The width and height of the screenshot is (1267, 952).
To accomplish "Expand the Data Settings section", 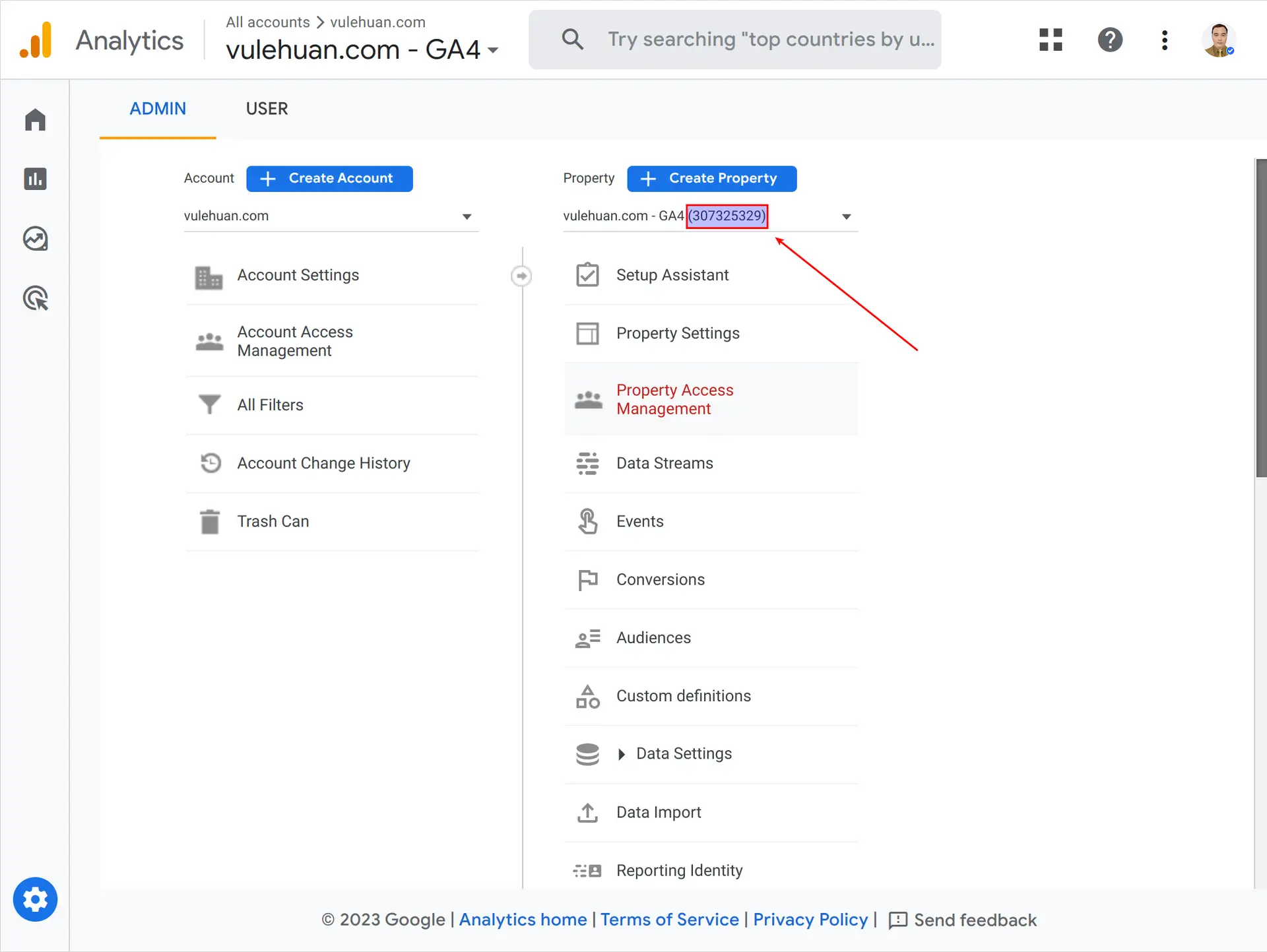I will [622, 754].
